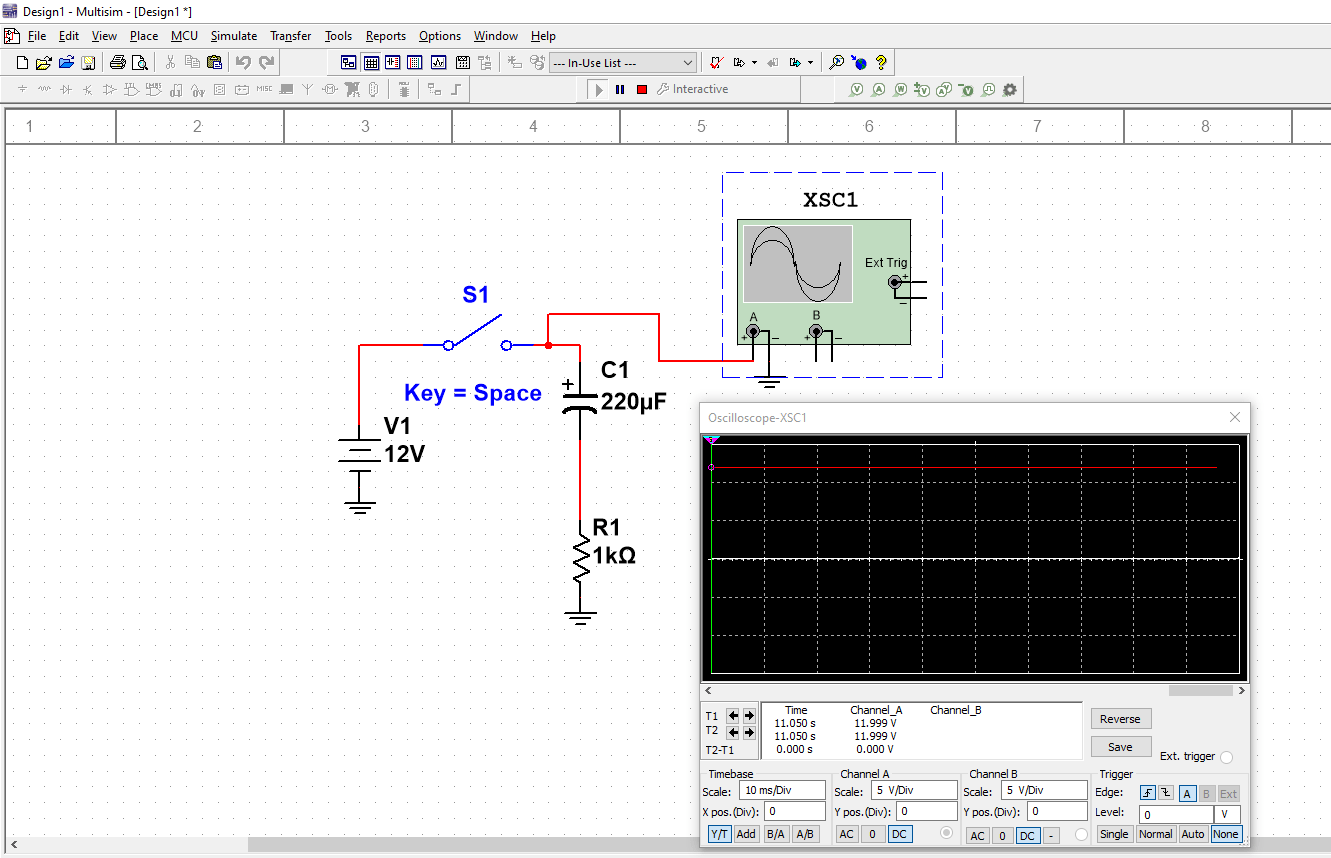
Task: Open the Interactive analysis tool
Action: click(662, 89)
